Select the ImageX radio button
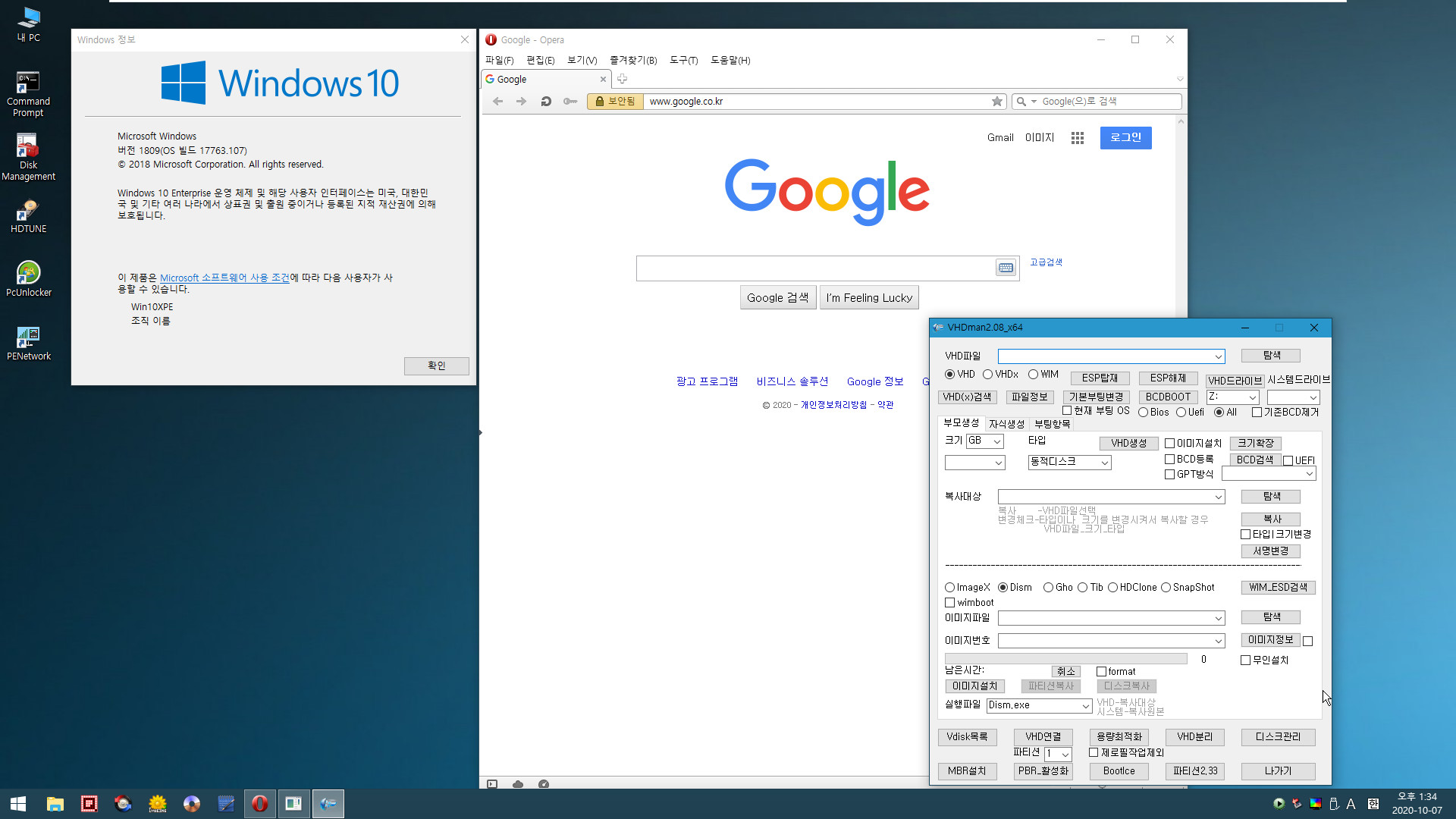1456x819 pixels. pos(967,588)
